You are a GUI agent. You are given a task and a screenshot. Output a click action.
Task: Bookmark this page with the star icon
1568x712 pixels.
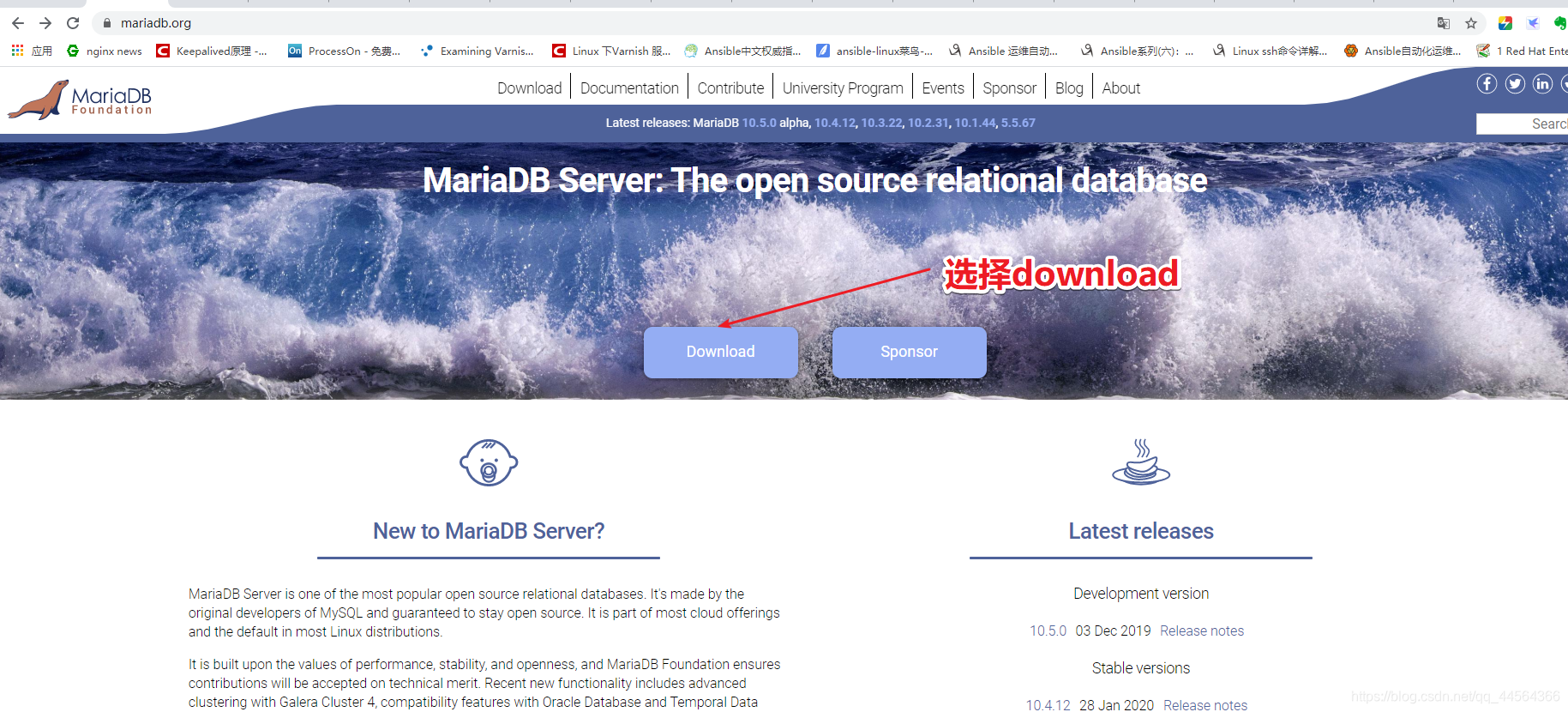pos(1471,23)
